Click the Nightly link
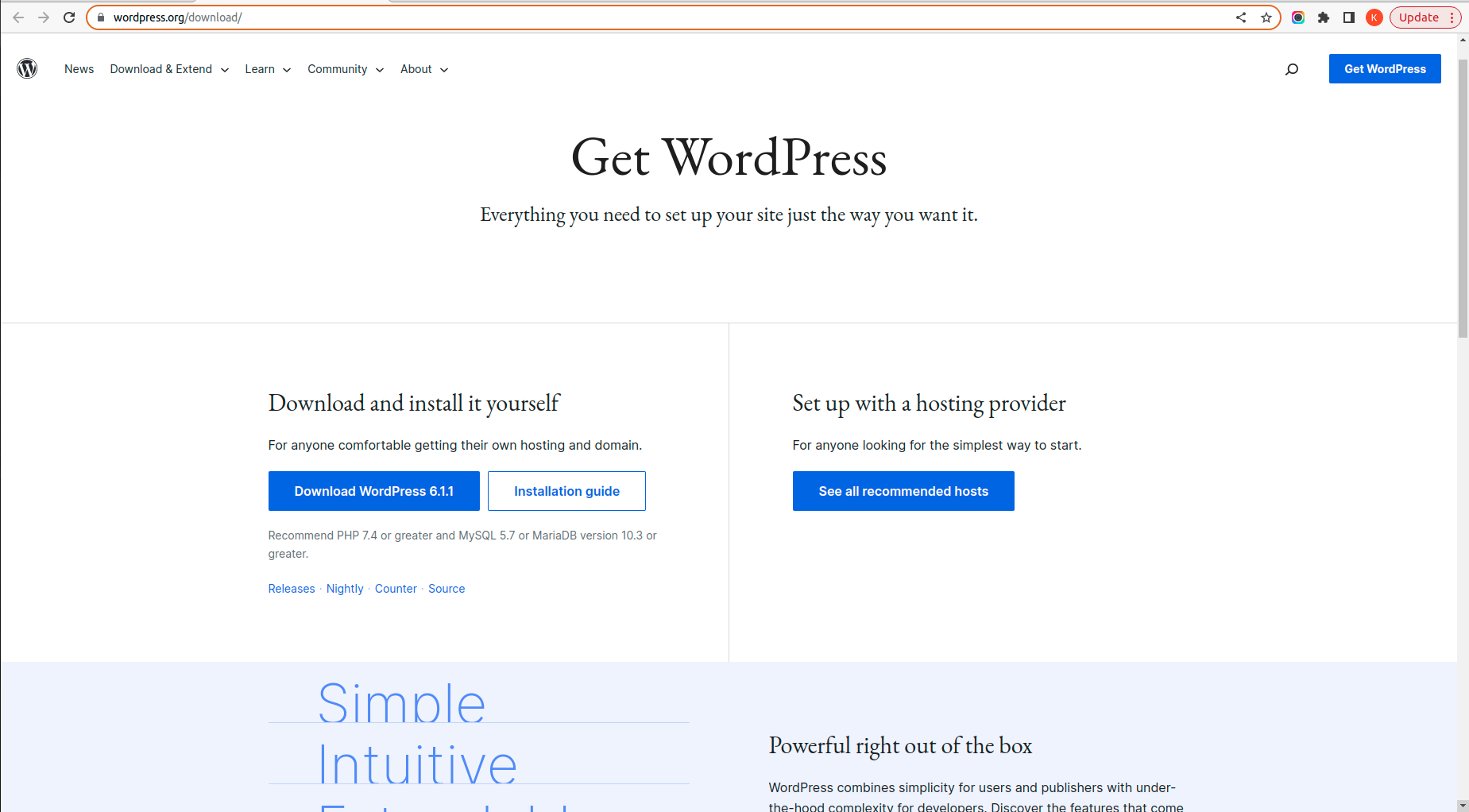Screen dimensions: 1469x812 coord(345,589)
